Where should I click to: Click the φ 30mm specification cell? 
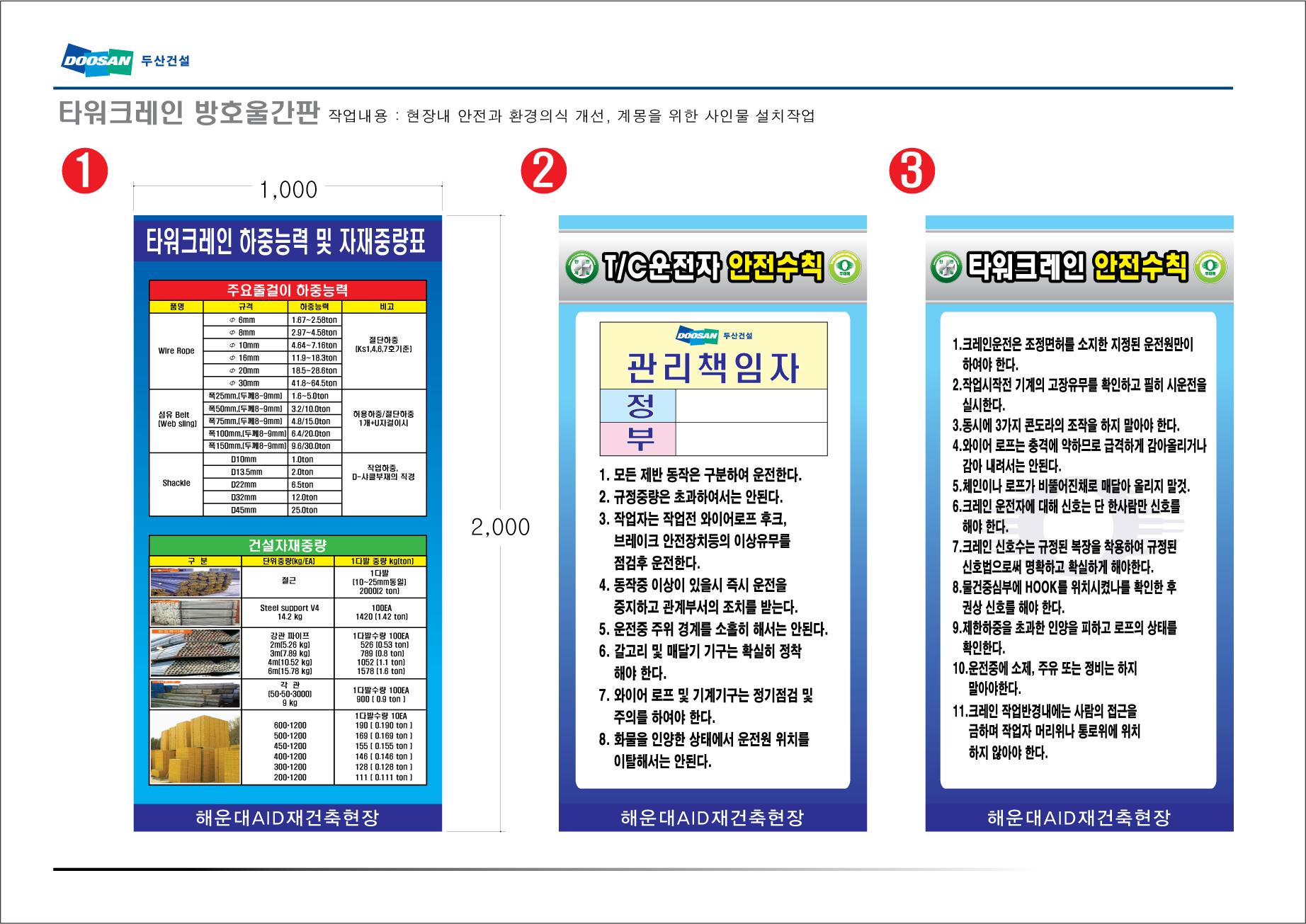[246, 383]
